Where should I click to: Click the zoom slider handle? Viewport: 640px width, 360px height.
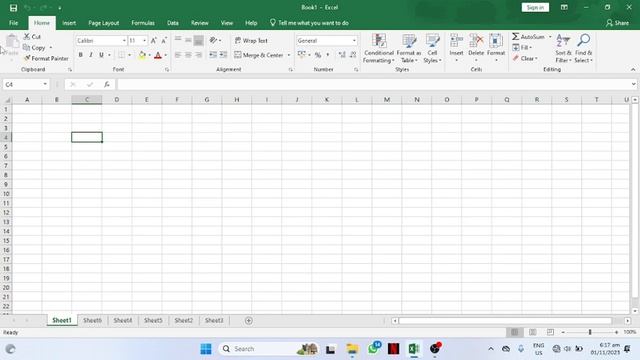pyautogui.click(x=590, y=332)
